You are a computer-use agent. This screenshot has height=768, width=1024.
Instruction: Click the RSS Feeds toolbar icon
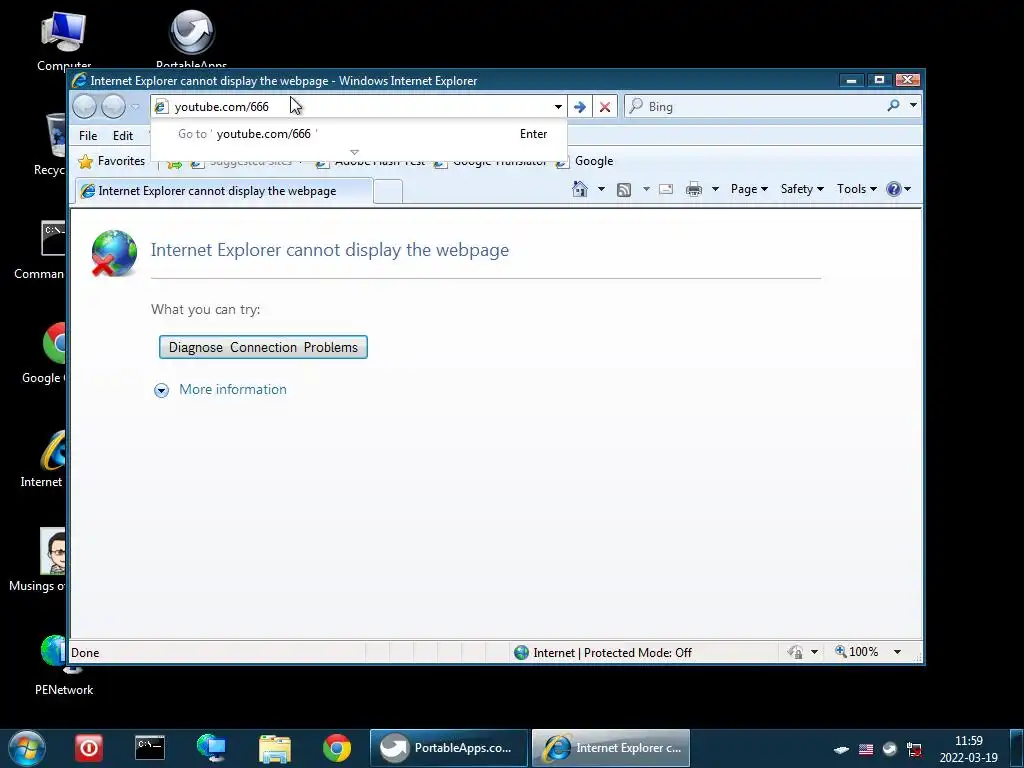624,189
